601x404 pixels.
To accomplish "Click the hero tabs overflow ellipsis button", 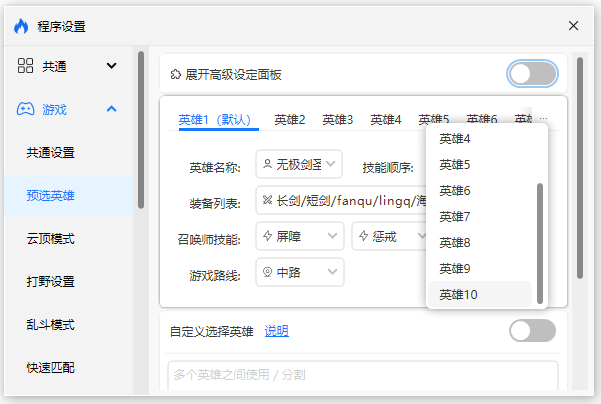I will (544, 119).
